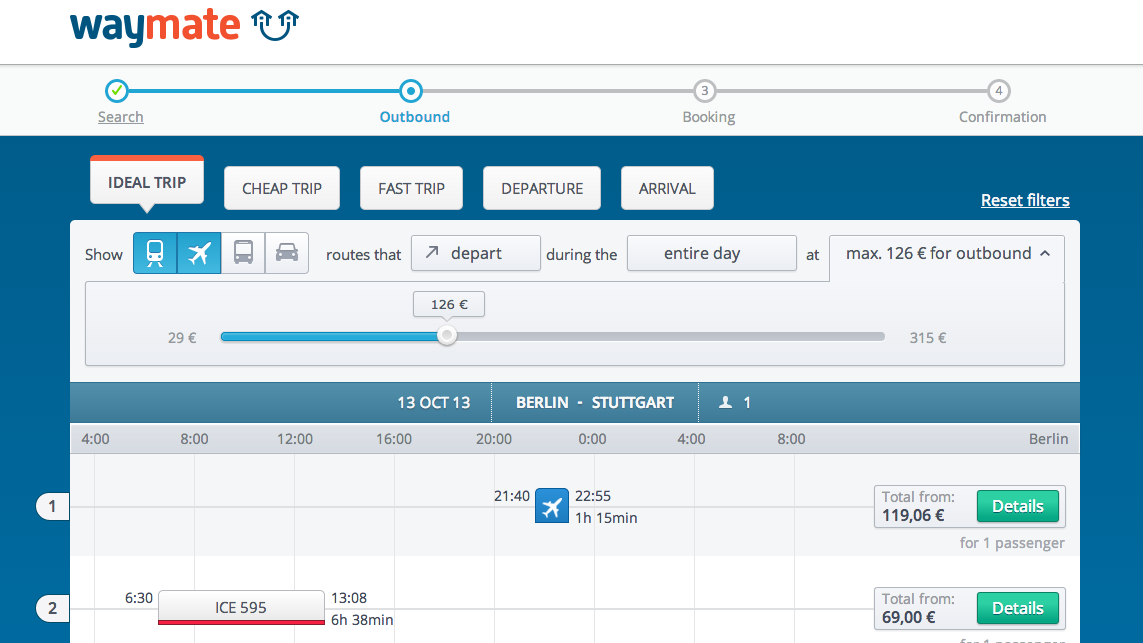Viewport: 1143px width, 643px height.
Task: Toggle the flight transport filter
Action: [199, 253]
